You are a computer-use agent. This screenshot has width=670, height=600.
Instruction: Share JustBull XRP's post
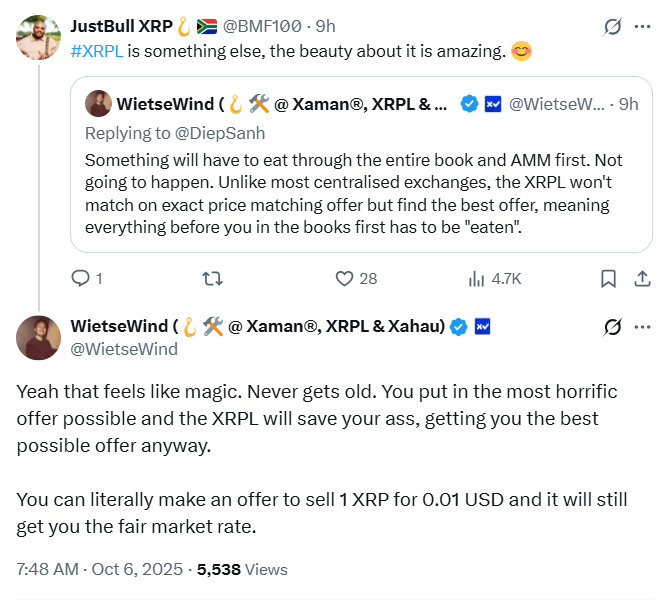point(639,279)
